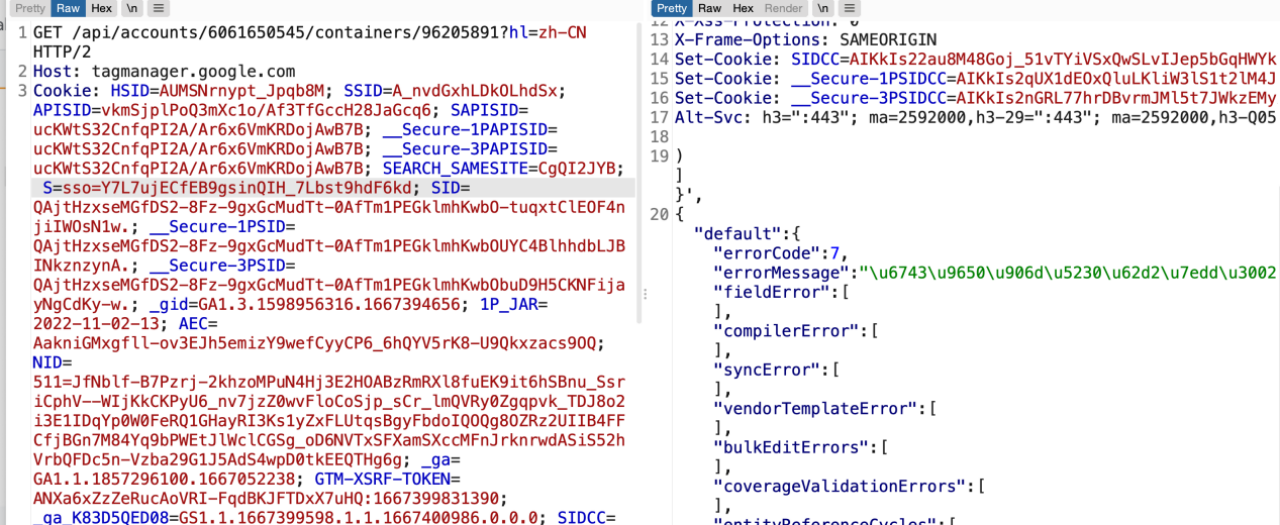This screenshot has width=1280, height=525.
Task: Click the Host: tagmanager.google.com header
Action: point(164,71)
